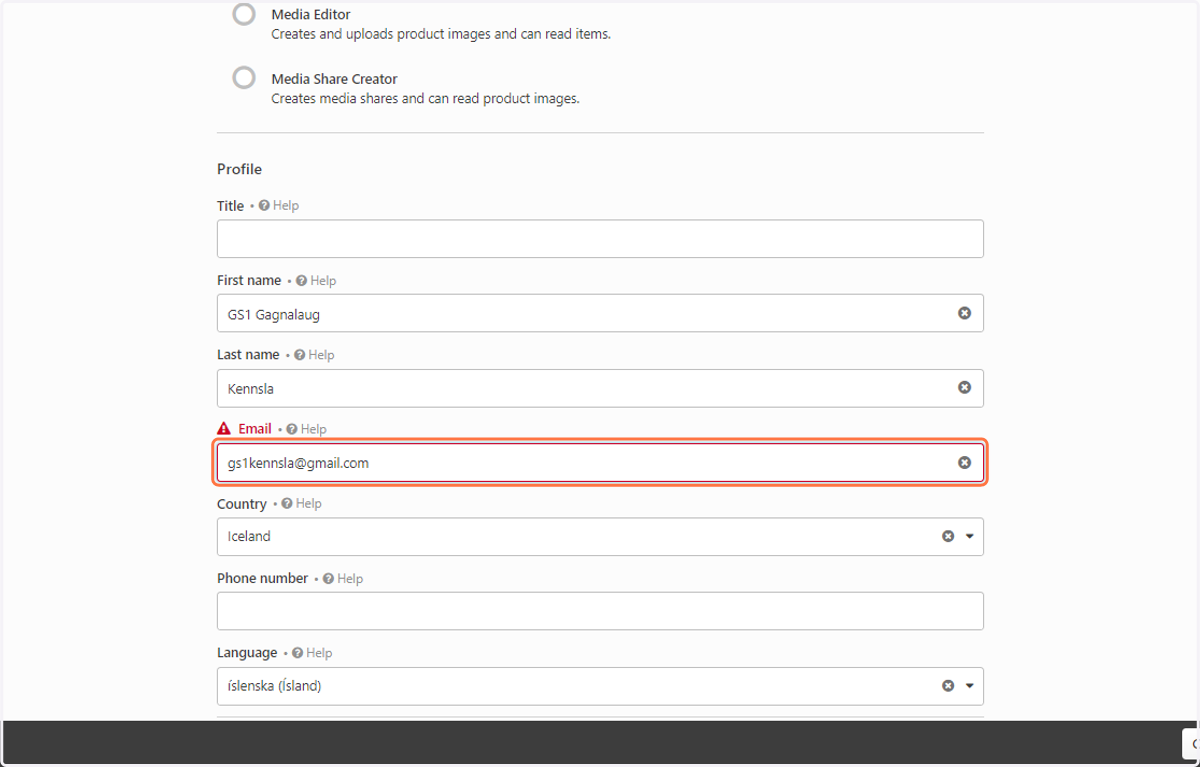This screenshot has width=1200, height=767.
Task: Open Help next to Email label
Action: [306, 428]
